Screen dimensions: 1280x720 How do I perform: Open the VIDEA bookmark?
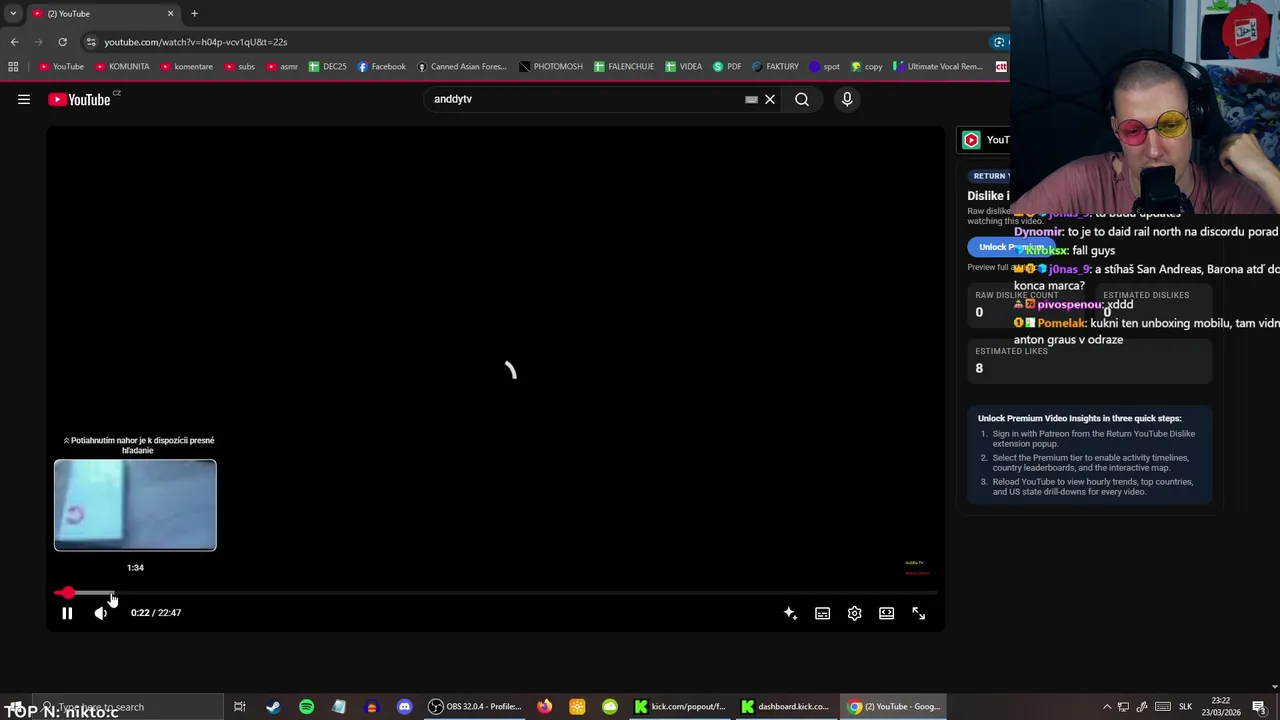(x=683, y=67)
